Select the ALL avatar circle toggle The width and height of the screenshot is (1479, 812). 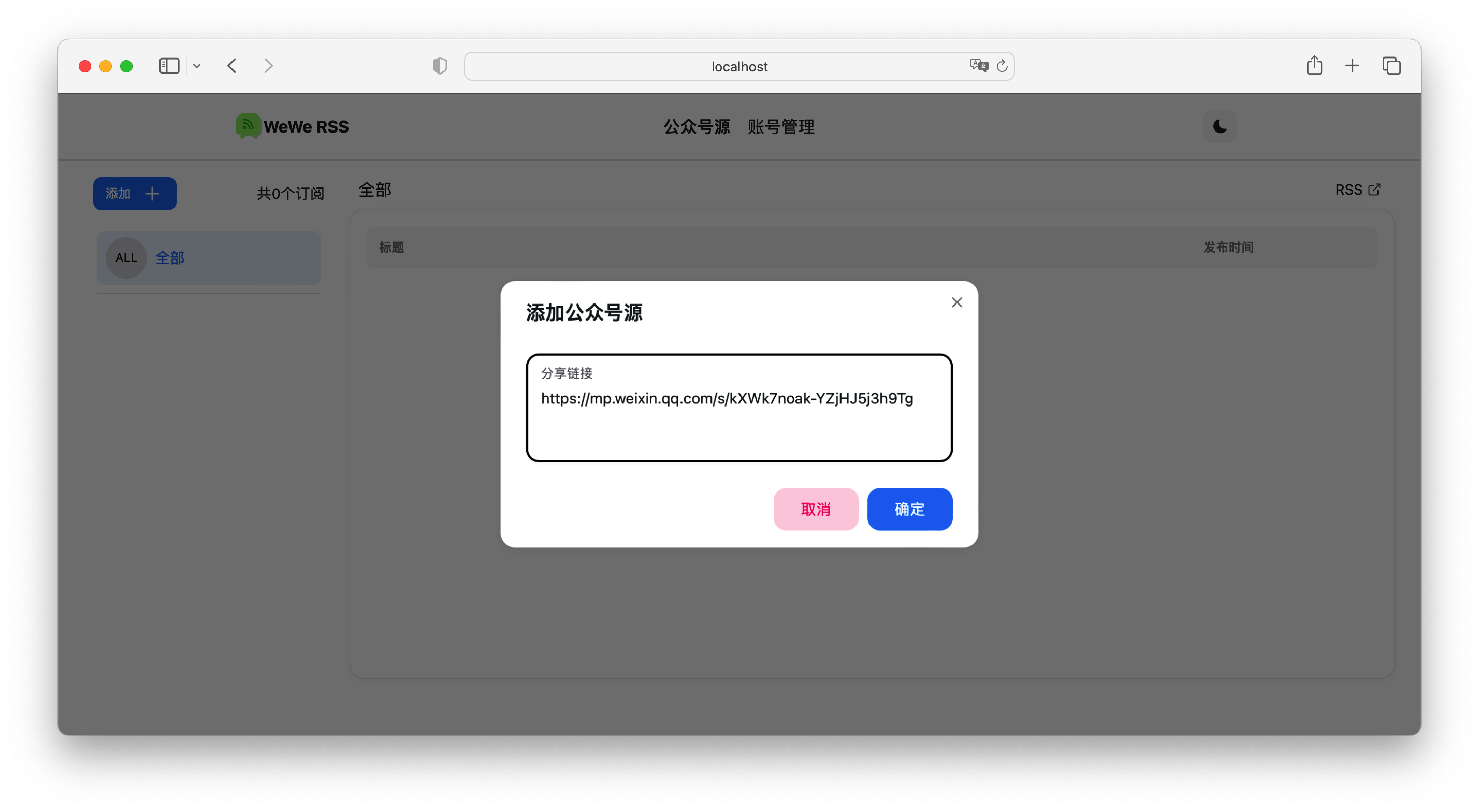coord(125,258)
